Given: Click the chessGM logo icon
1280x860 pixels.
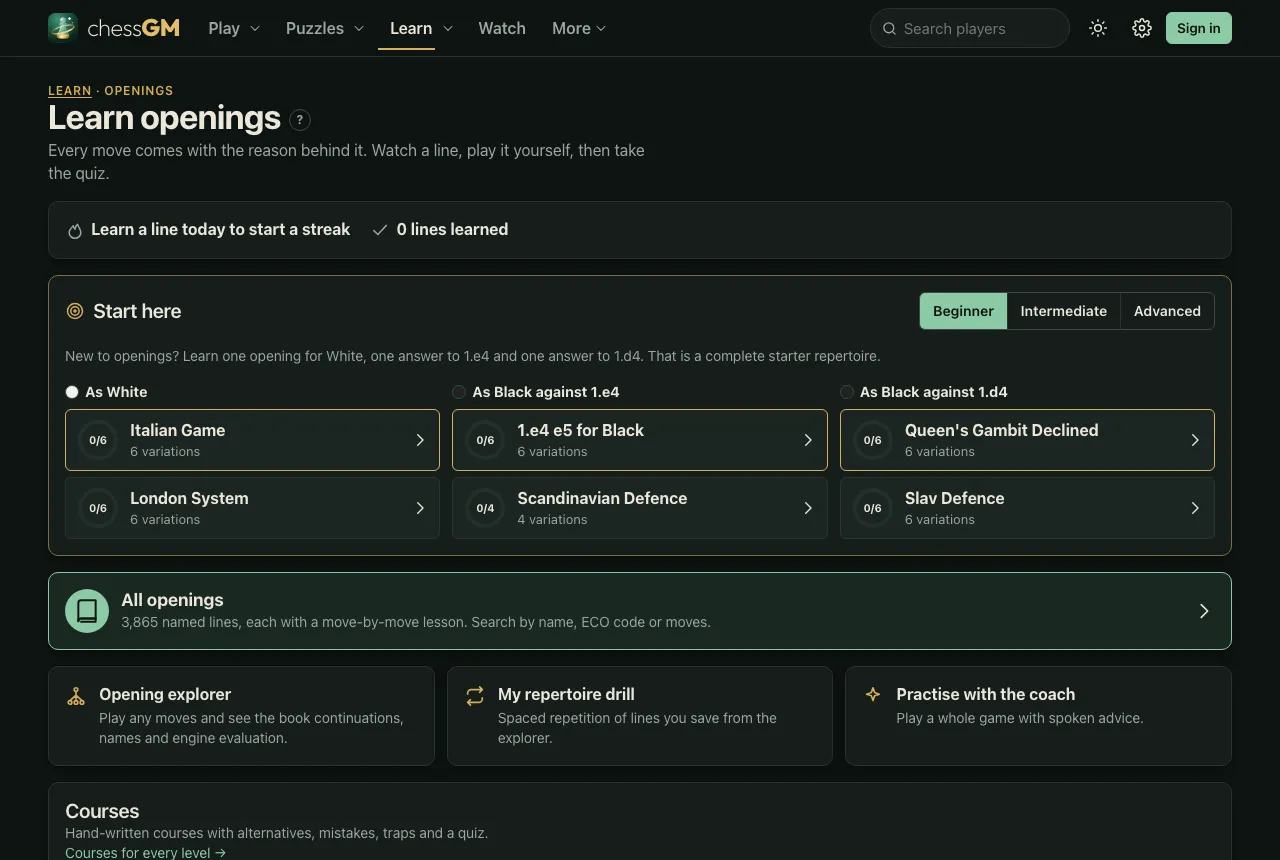Looking at the screenshot, I should click(x=63, y=28).
